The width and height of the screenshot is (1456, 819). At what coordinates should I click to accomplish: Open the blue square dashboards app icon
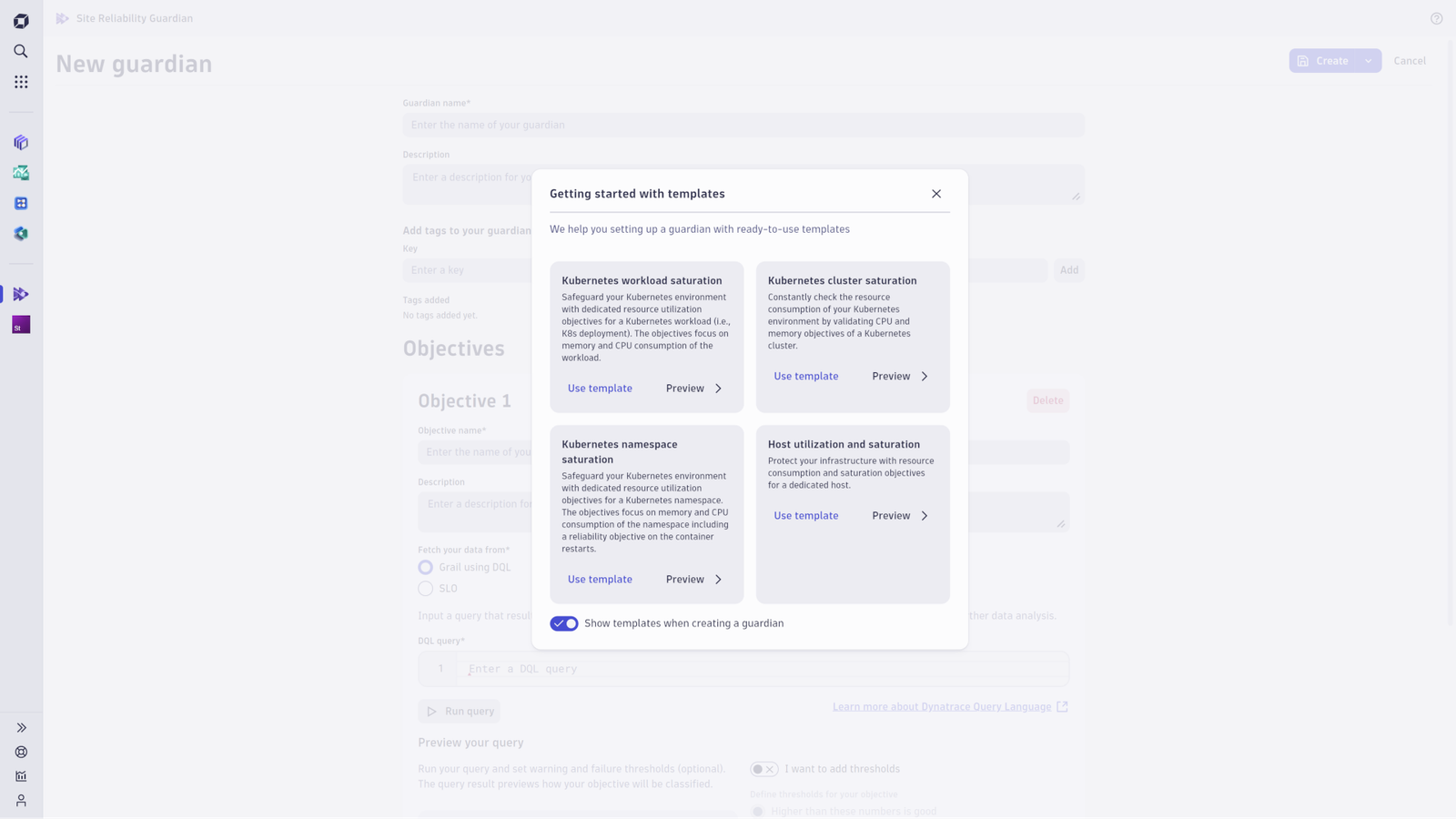tap(21, 203)
